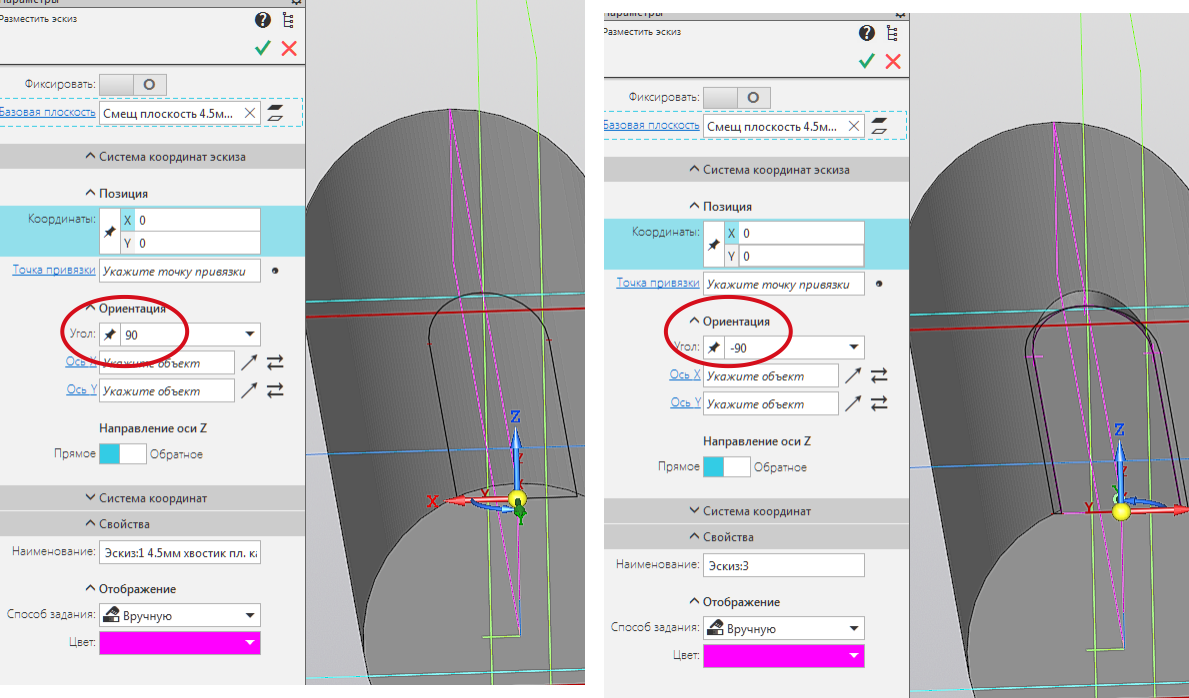Click tree-view icon in right Эскиз:3 panel header
This screenshot has height=698, width=1189.
click(x=893, y=33)
